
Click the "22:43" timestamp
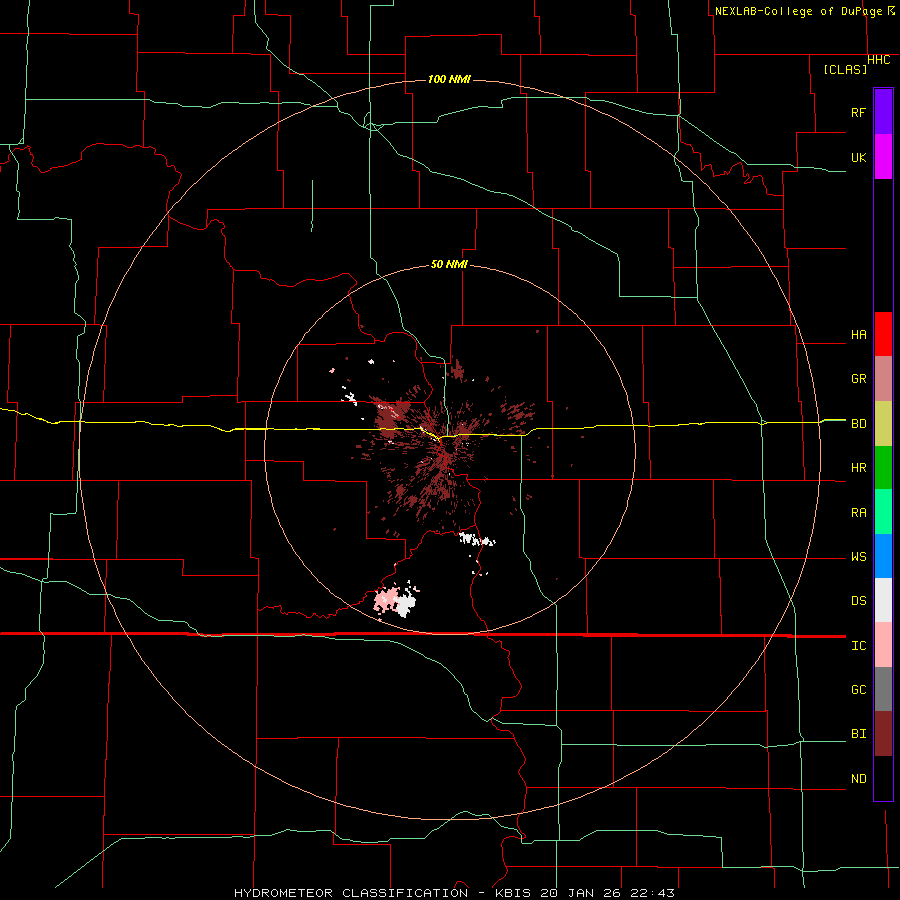[654, 893]
